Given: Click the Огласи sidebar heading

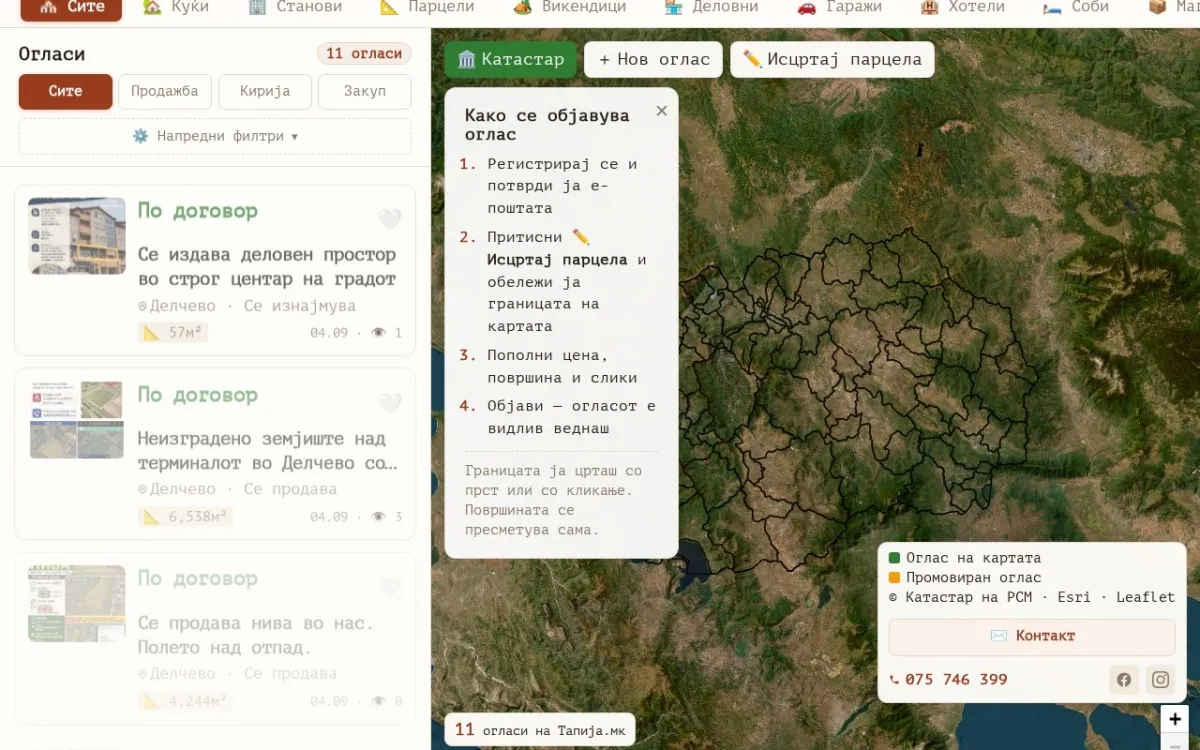Looking at the screenshot, I should click(52, 54).
